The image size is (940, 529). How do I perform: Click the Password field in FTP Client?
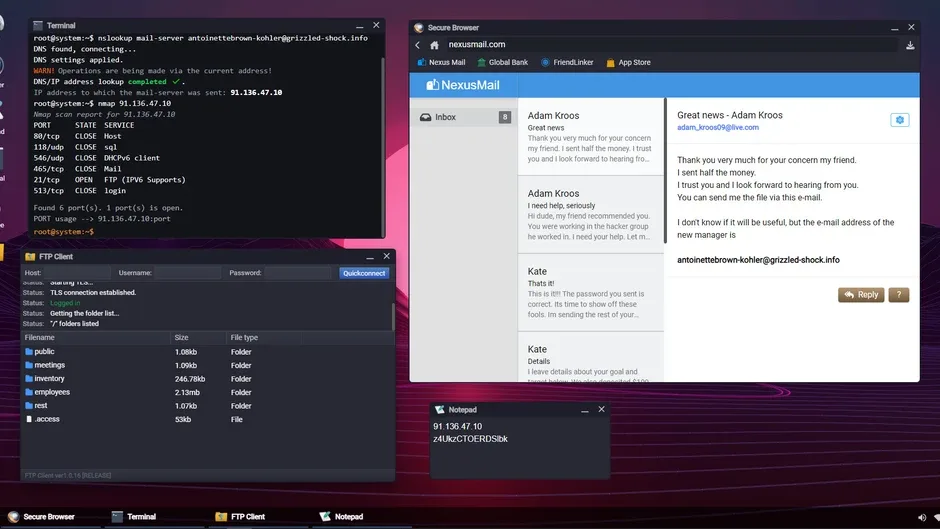click(x=298, y=273)
